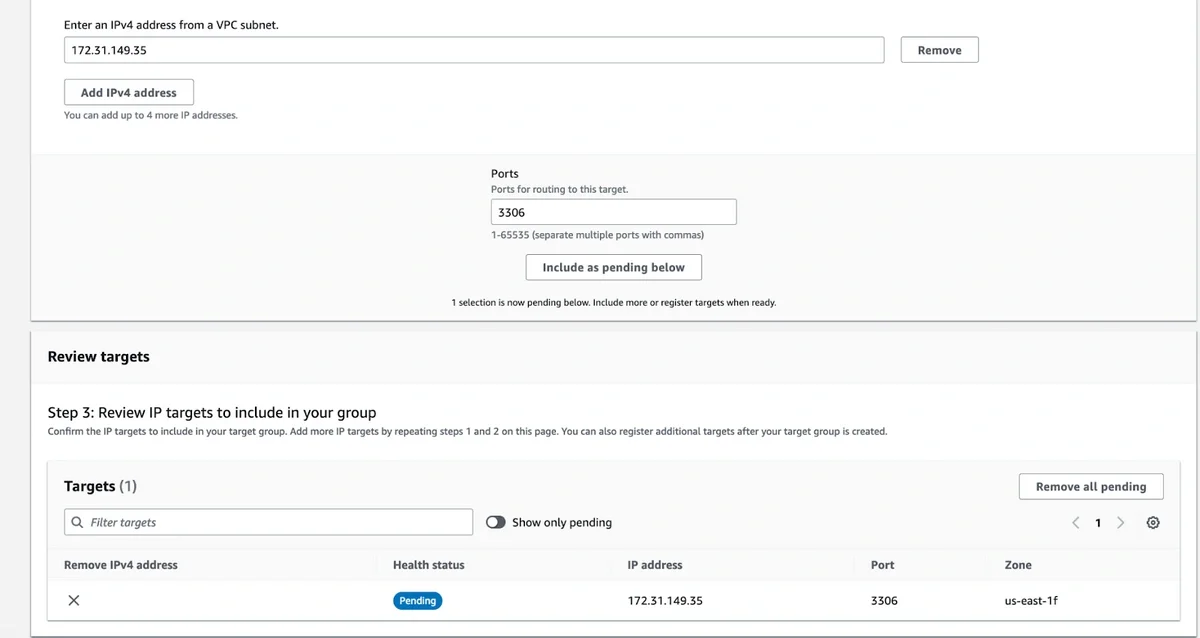Open table preferences gear icon
This screenshot has height=638, width=1200.
(1153, 523)
